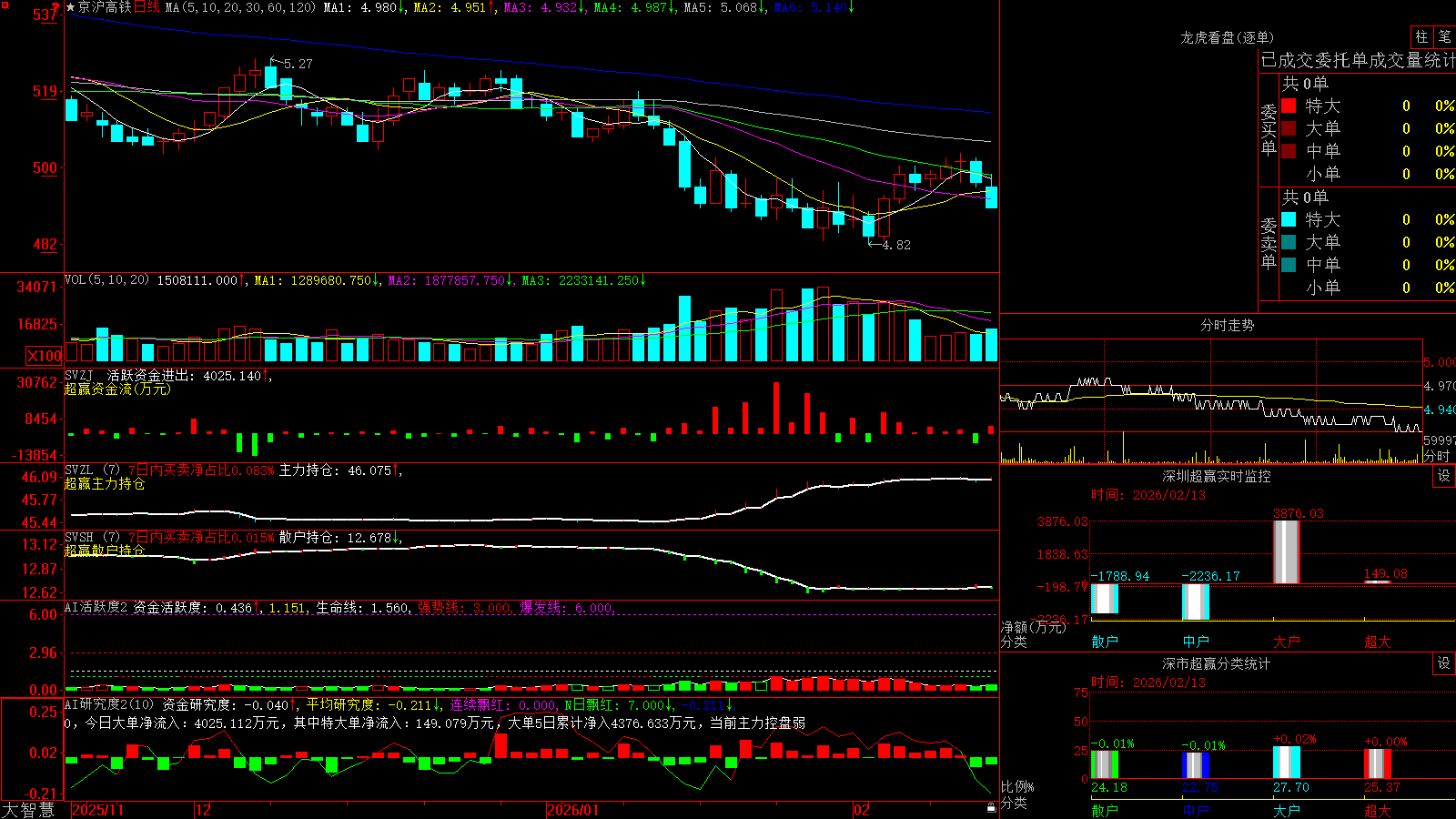1456x819 pixels.
Task: Click the 活跃资金进出: 4025.140 value
Action: point(185,375)
